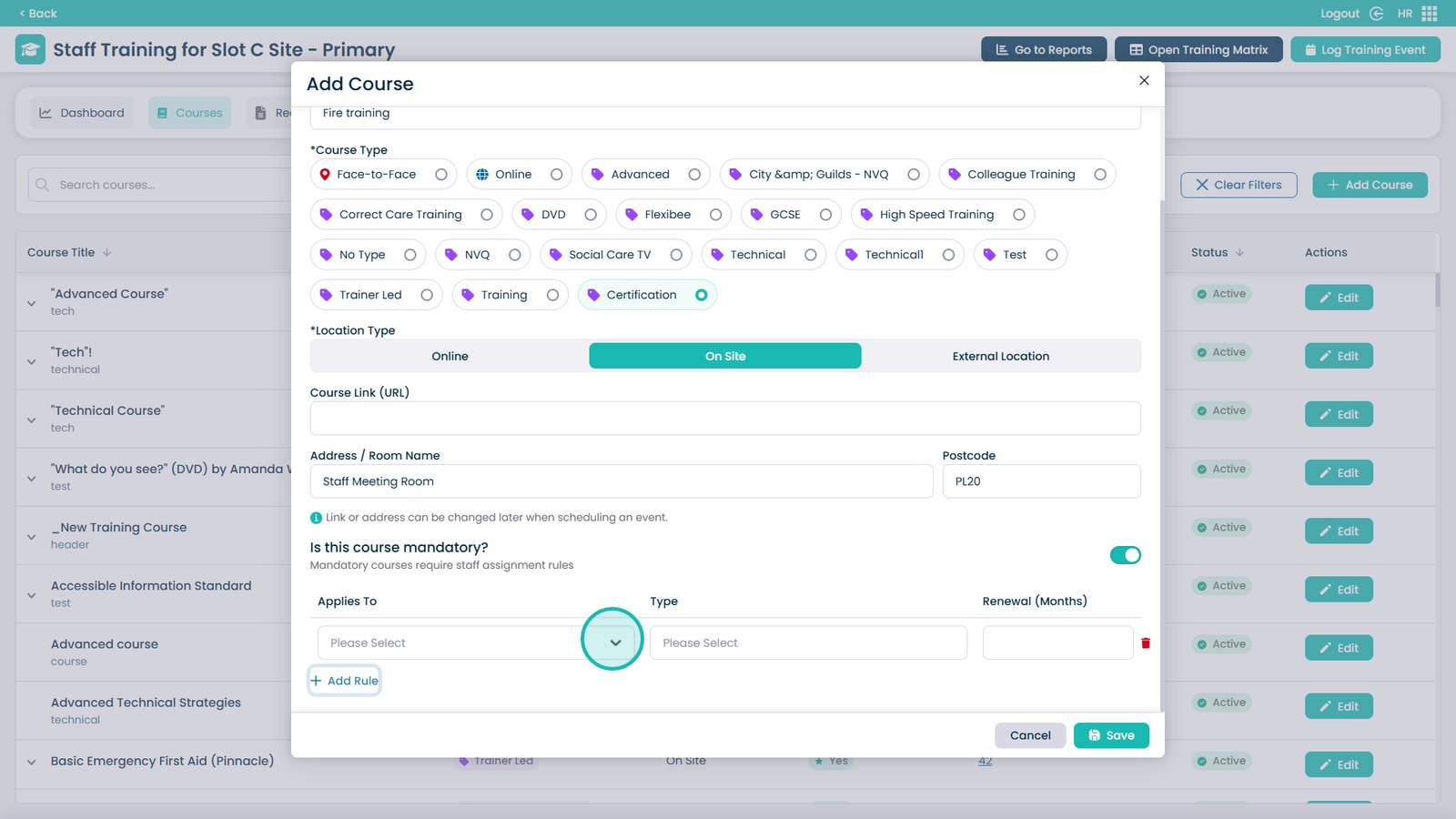Expand the "Technical Course" row

coord(32,420)
